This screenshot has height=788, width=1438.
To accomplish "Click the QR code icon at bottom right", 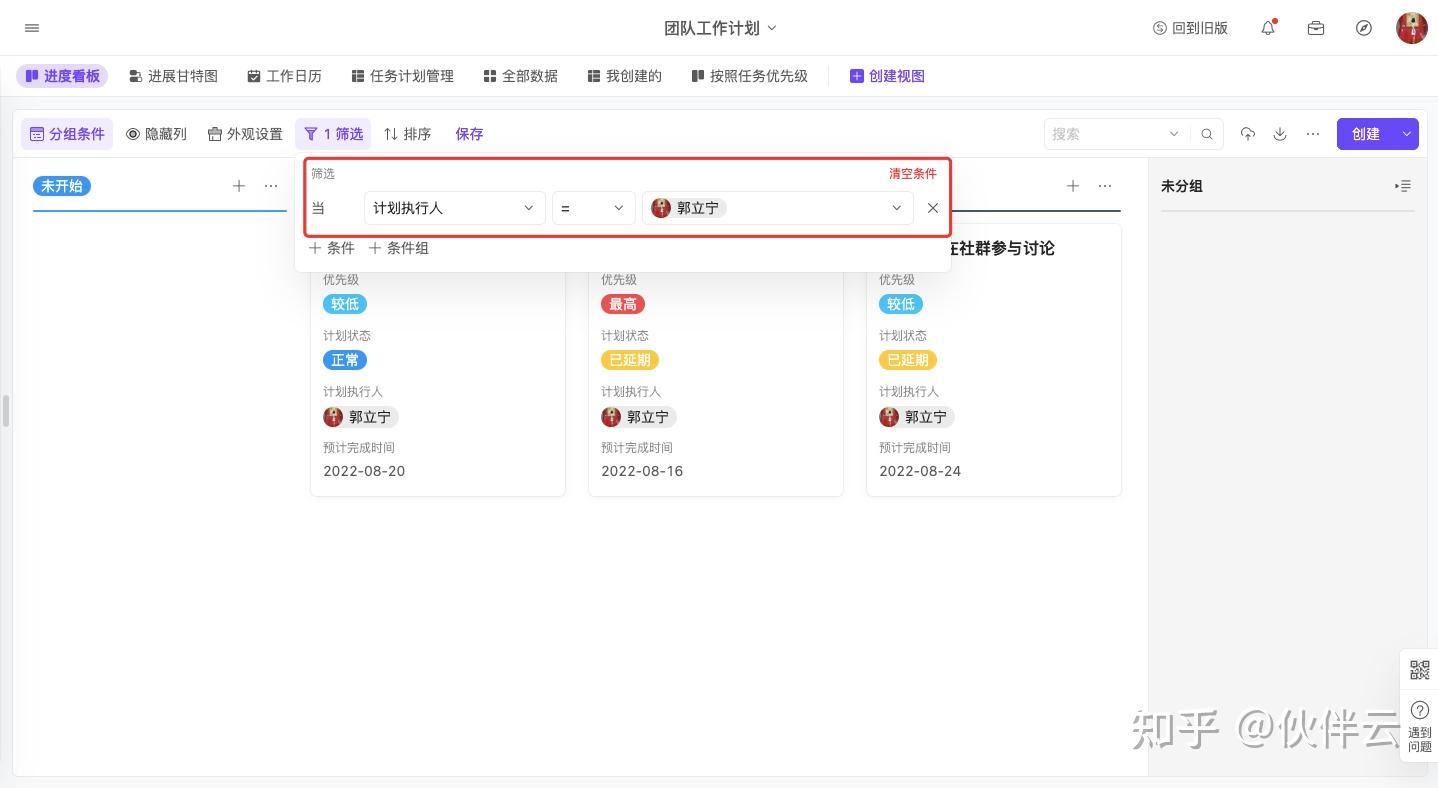I will pyautogui.click(x=1420, y=670).
